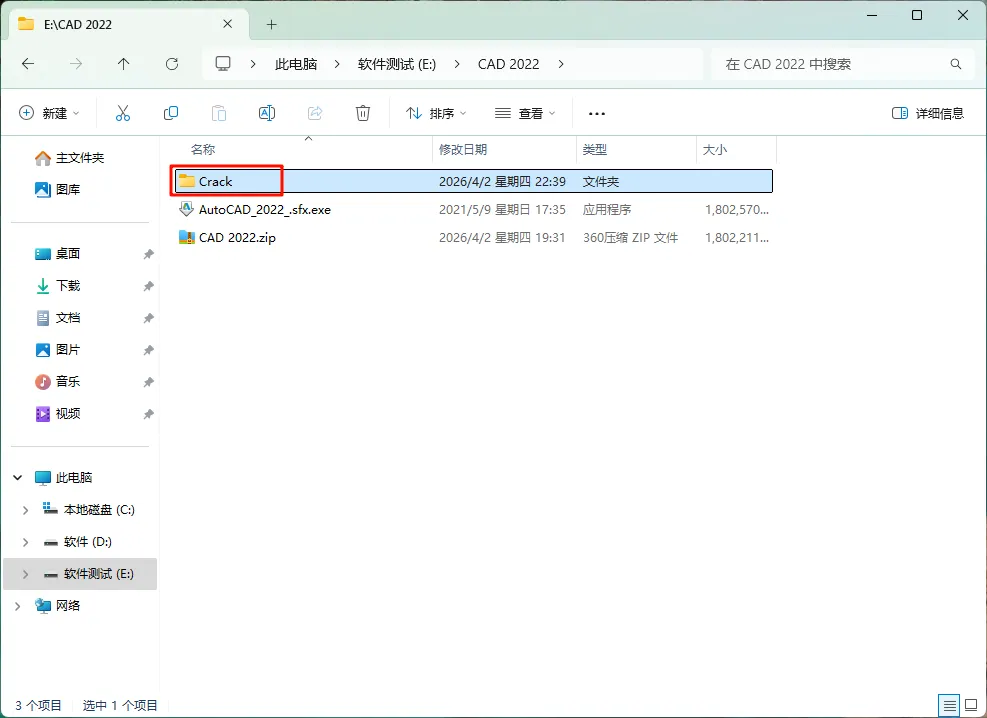987x718 pixels.
Task: Select the CAD 2022.zip archive icon
Action: point(186,237)
